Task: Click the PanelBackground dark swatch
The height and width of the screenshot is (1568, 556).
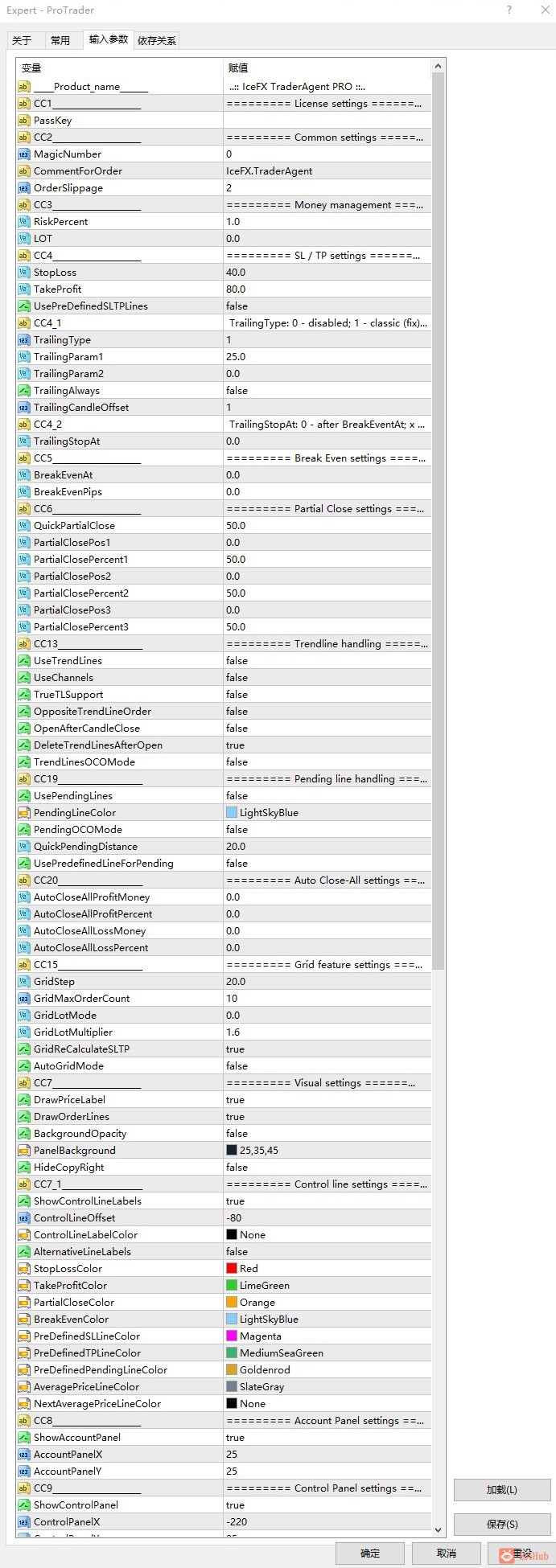Action: click(232, 1151)
